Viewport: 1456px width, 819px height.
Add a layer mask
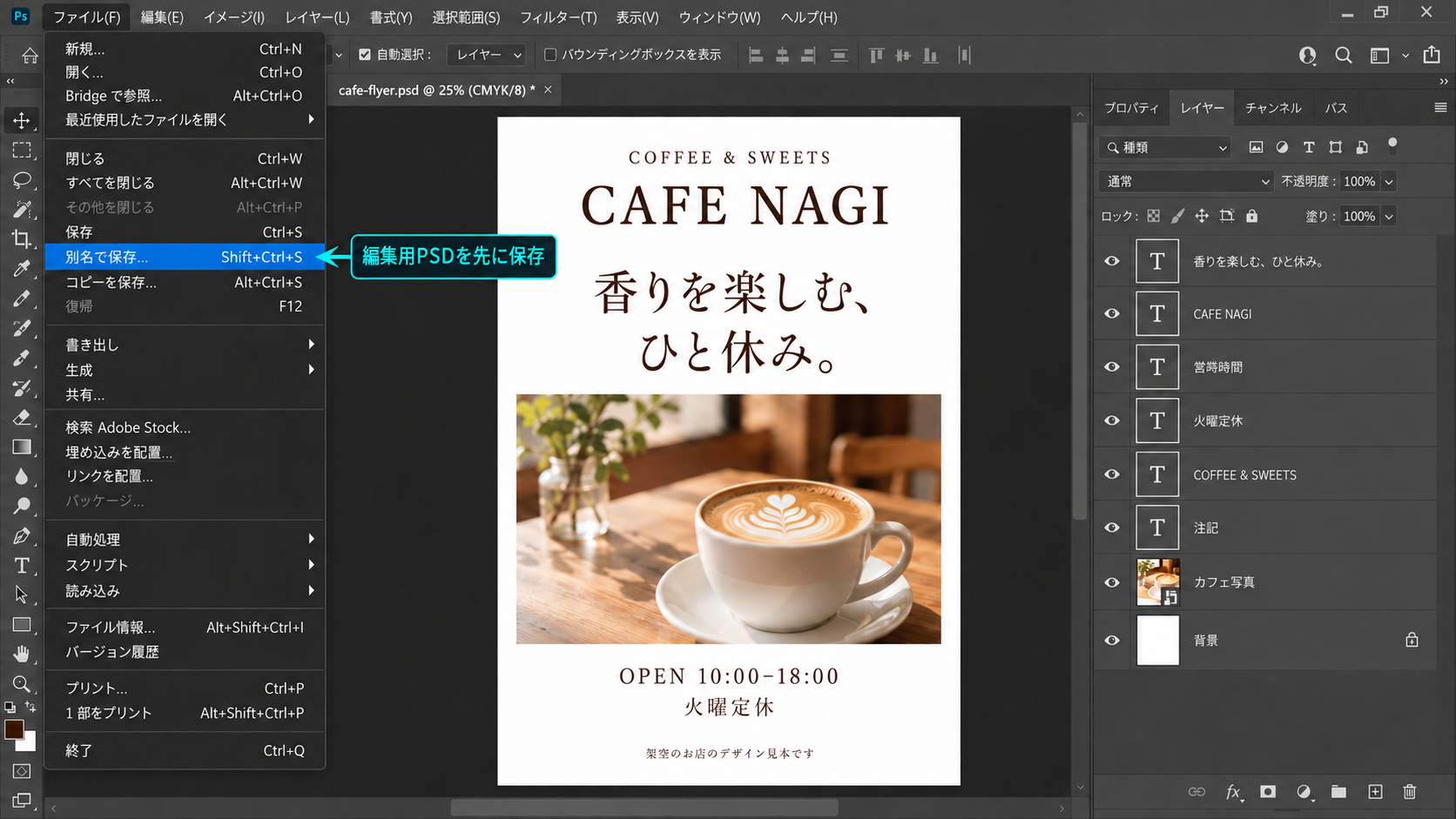pyautogui.click(x=1268, y=791)
